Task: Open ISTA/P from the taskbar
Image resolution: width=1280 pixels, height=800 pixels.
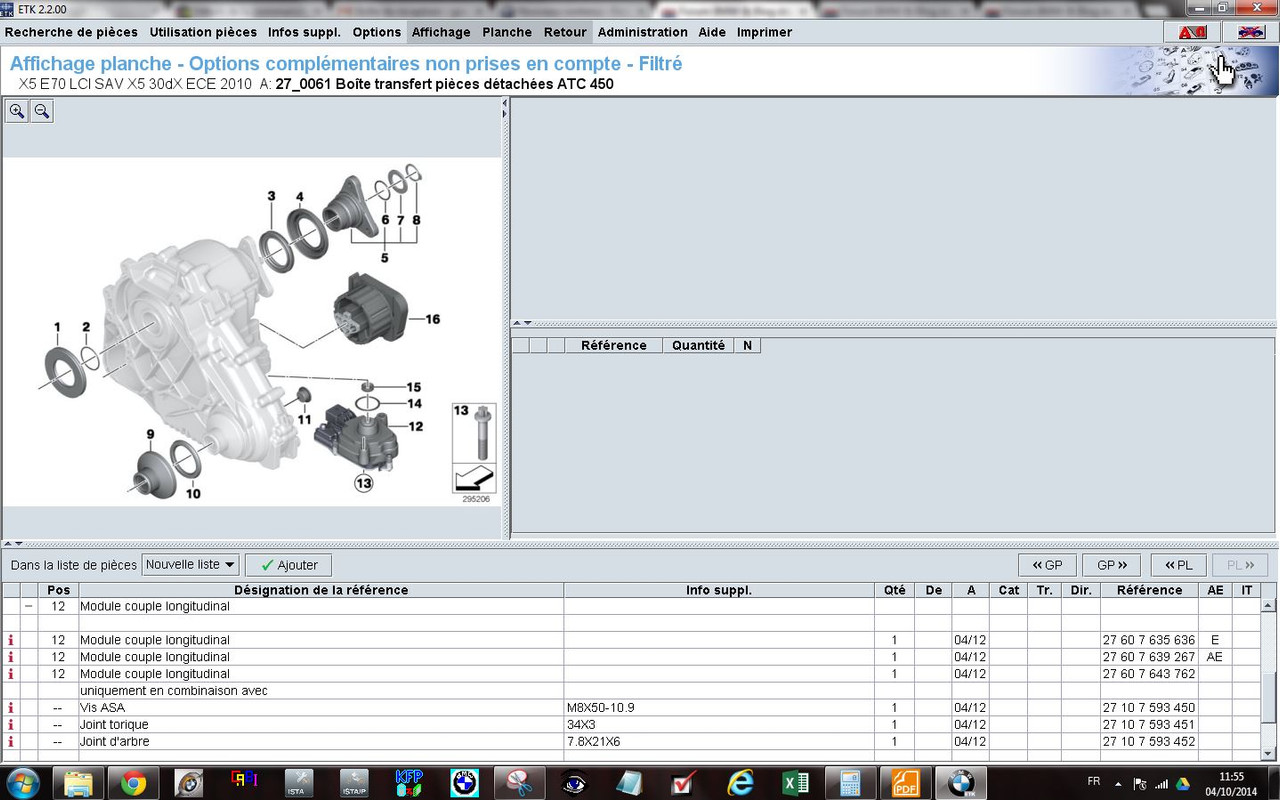Action: [354, 782]
